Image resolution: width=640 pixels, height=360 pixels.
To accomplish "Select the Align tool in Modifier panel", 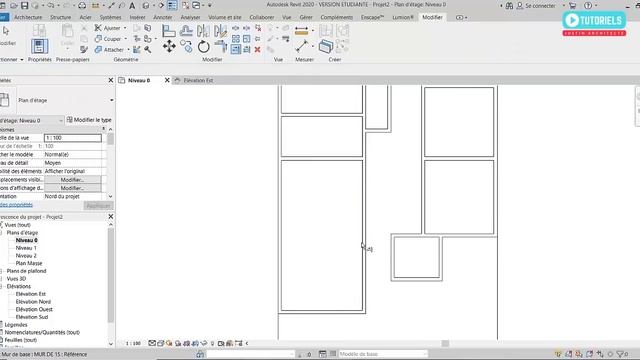I will click(x=168, y=31).
